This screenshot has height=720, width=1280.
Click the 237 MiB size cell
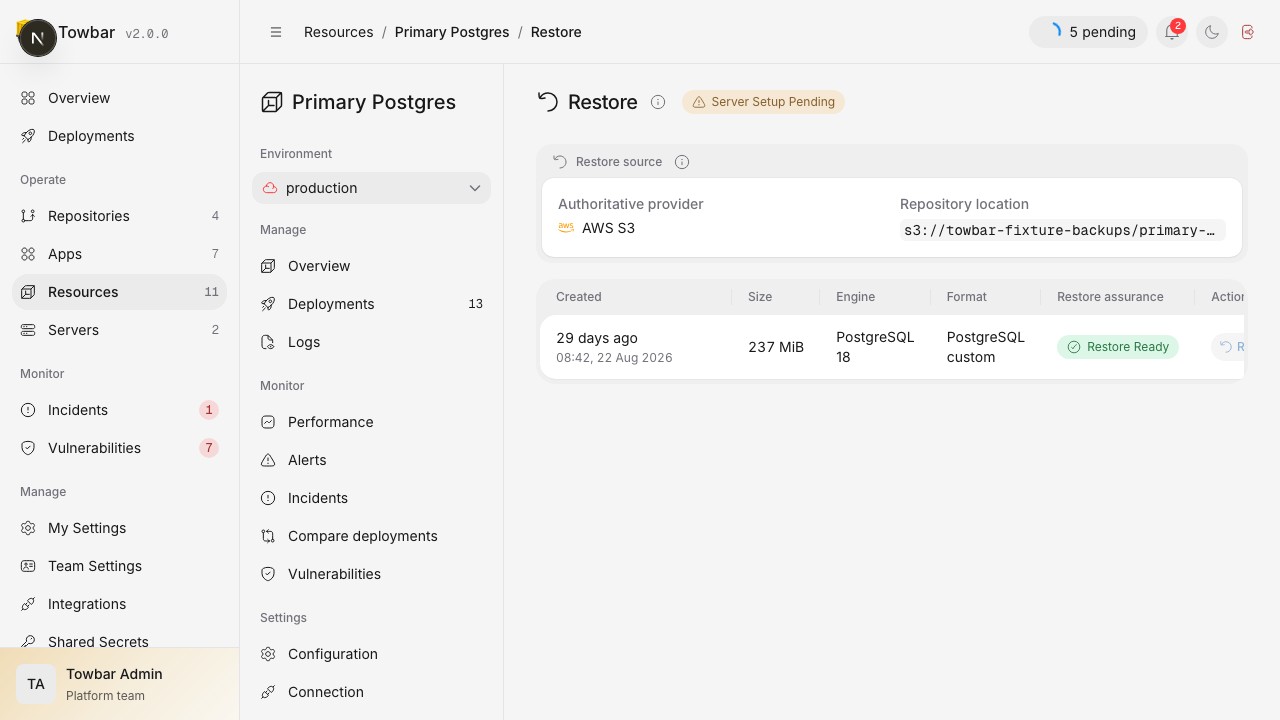pyautogui.click(x=776, y=347)
